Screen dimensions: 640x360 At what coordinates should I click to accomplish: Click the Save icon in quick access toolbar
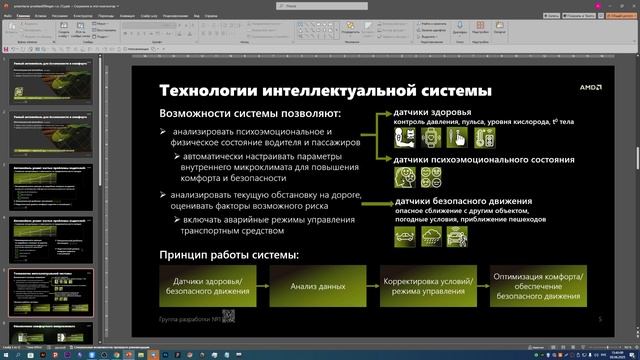tap(6, 49)
